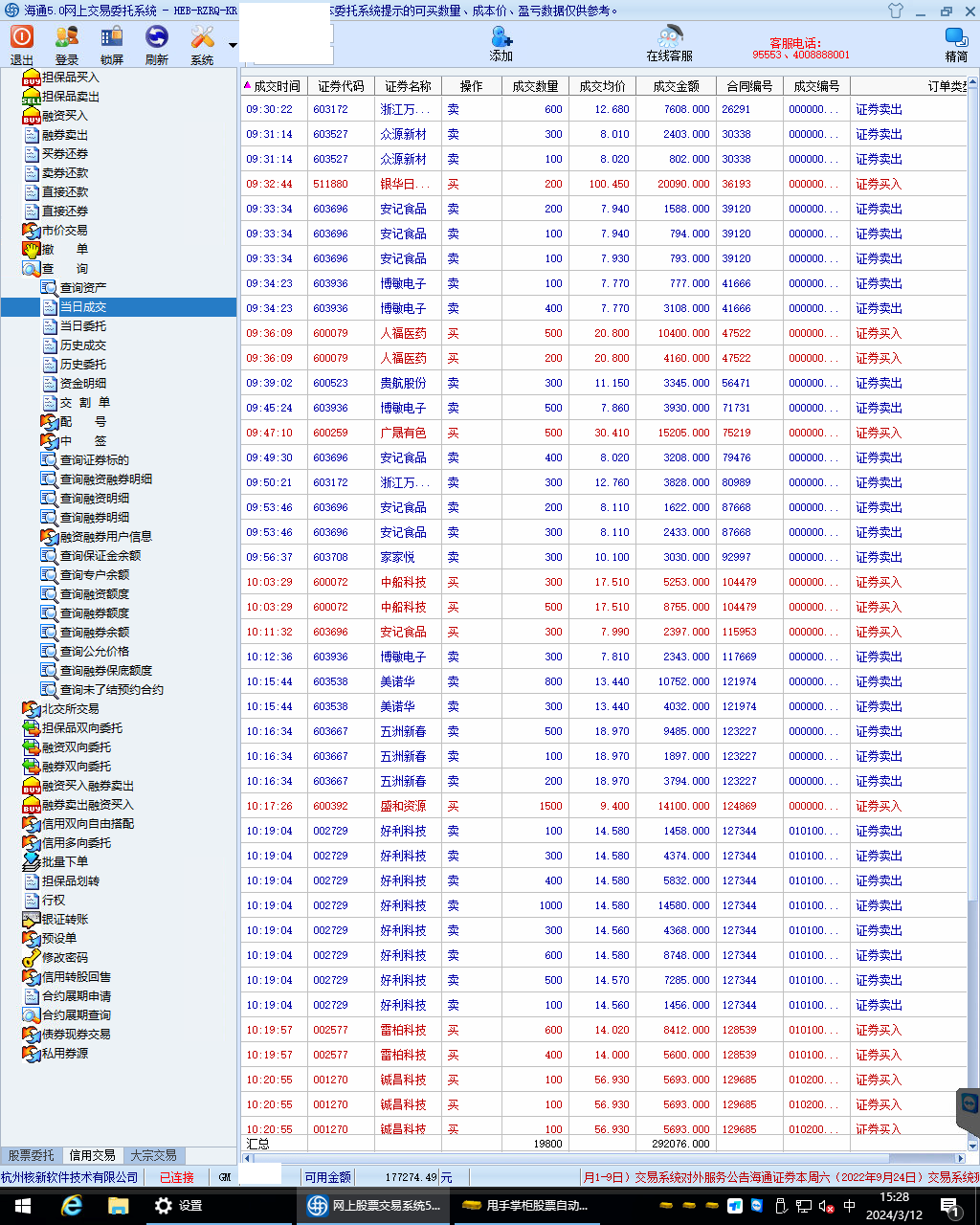Select 担保品卖出 in the sidebar
The image size is (980, 1225).
click(70, 96)
